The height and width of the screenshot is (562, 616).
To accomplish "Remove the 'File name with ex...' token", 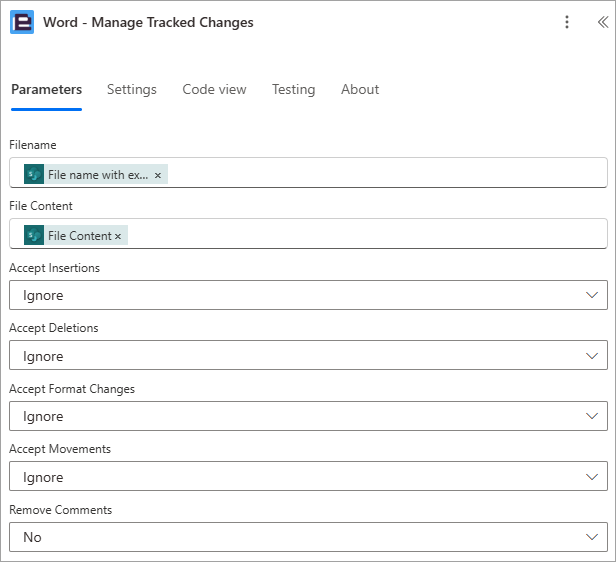I will (x=158, y=175).
